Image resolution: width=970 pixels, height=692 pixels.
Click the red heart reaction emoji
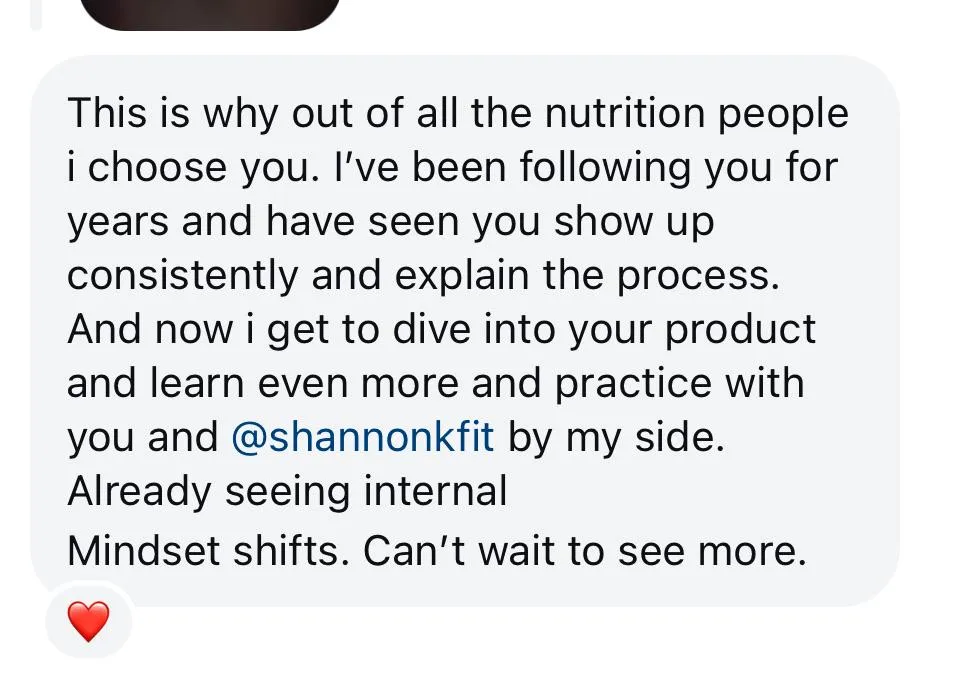[x=88, y=620]
